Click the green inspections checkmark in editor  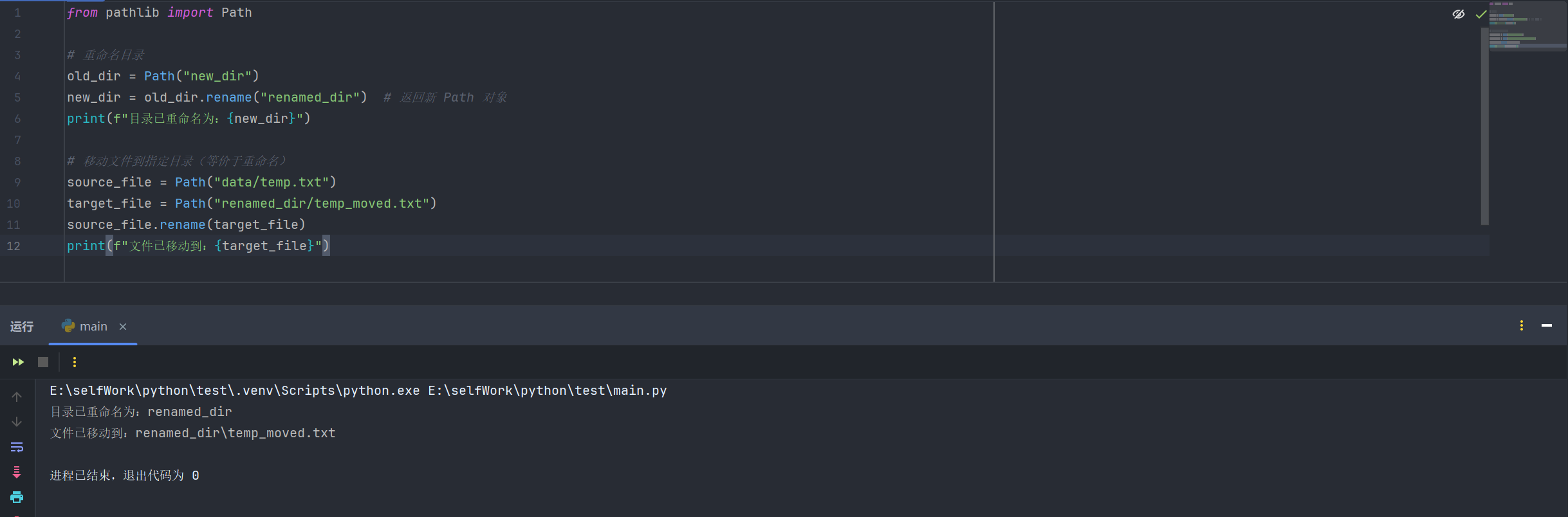1480,14
